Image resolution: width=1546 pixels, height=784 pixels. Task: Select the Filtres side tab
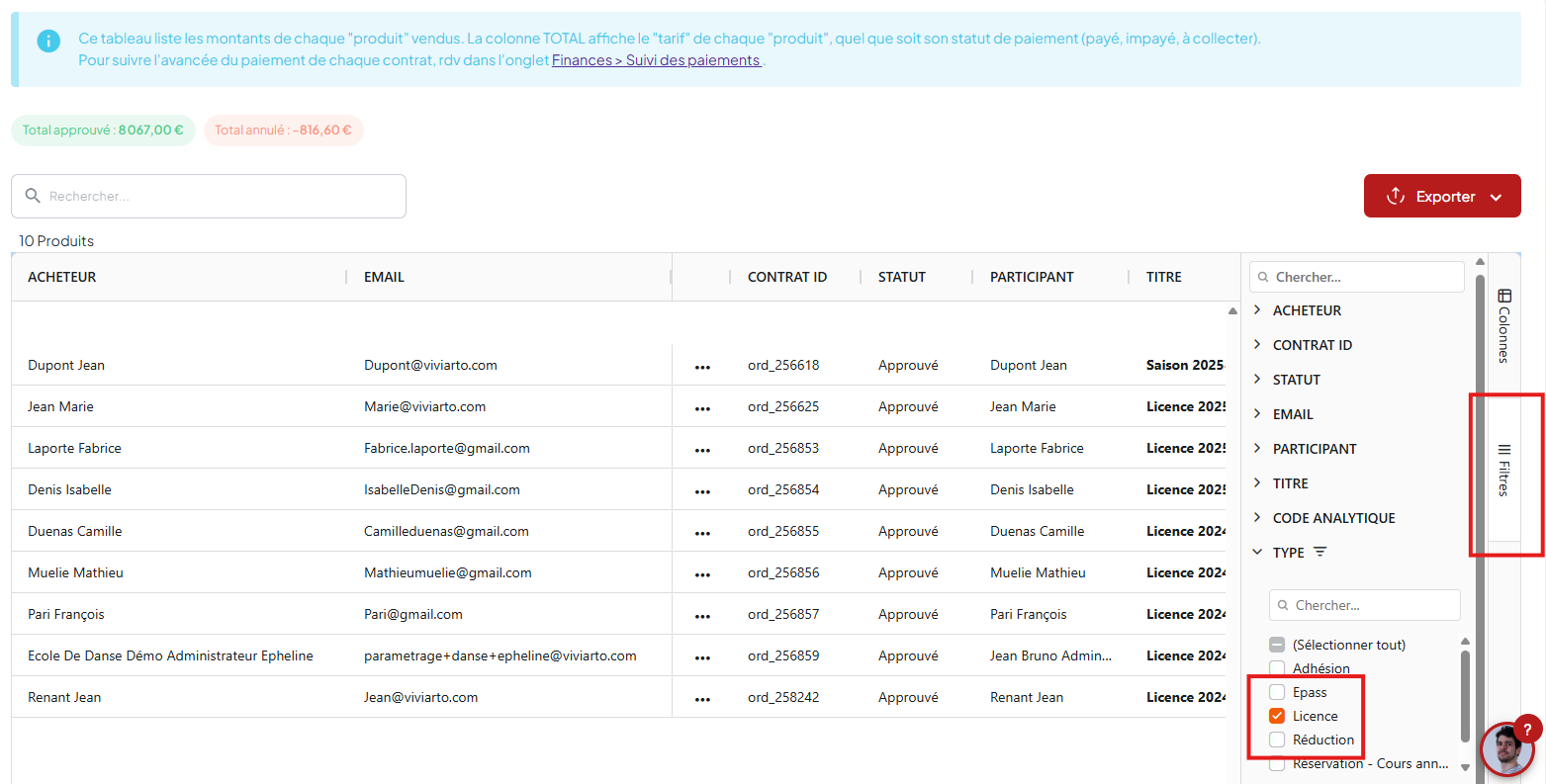(x=1503, y=470)
